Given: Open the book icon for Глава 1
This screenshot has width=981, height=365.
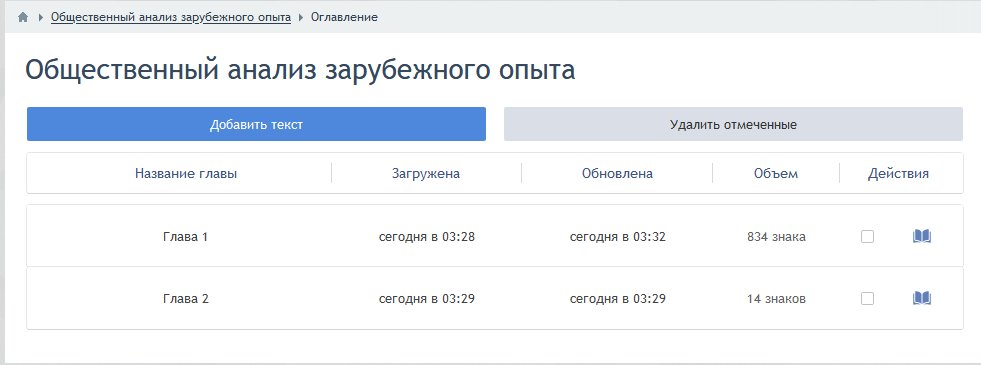Looking at the screenshot, I should point(922,237).
